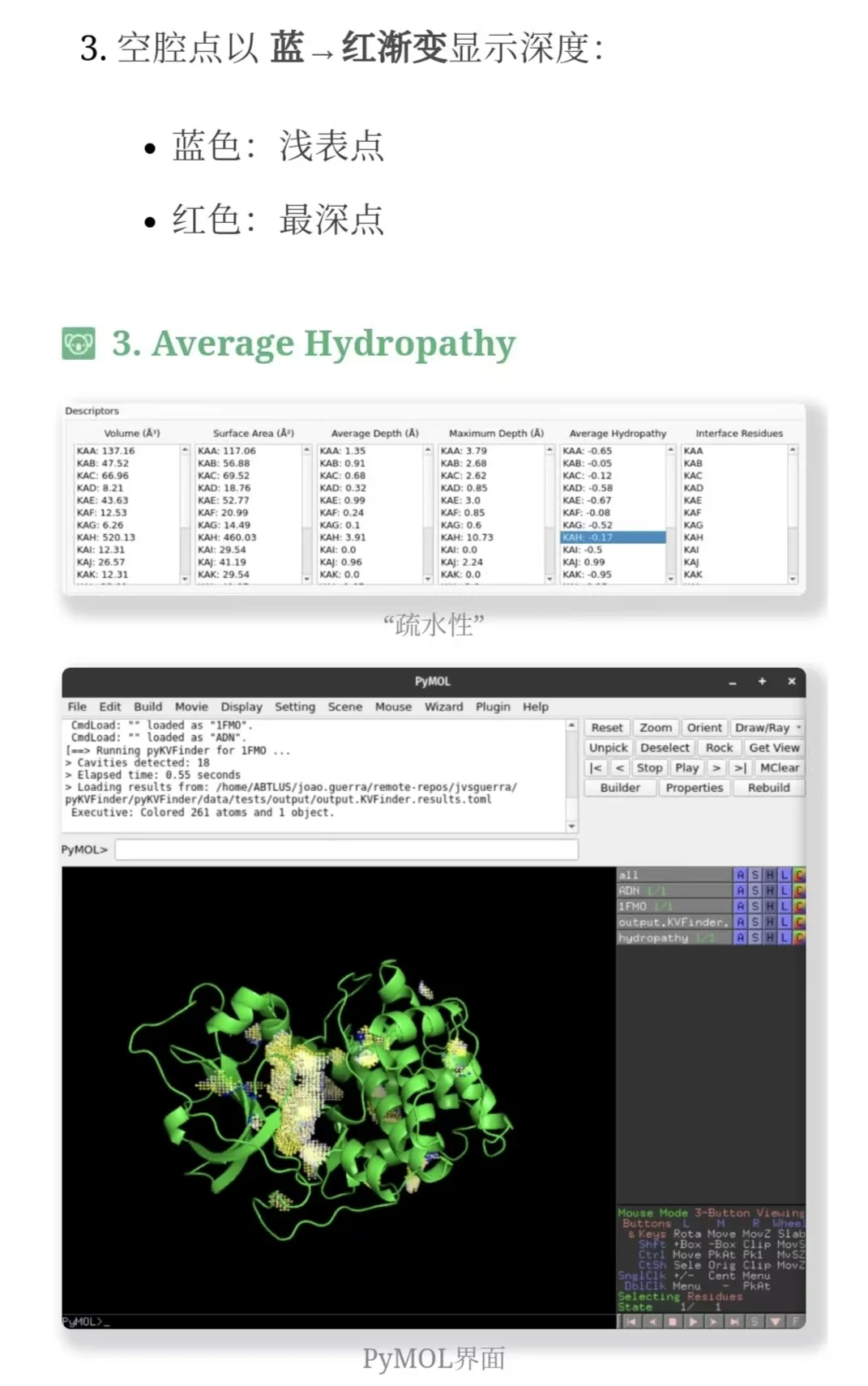Click the Deselect button
Screen dimensions: 868x1386
(665, 747)
